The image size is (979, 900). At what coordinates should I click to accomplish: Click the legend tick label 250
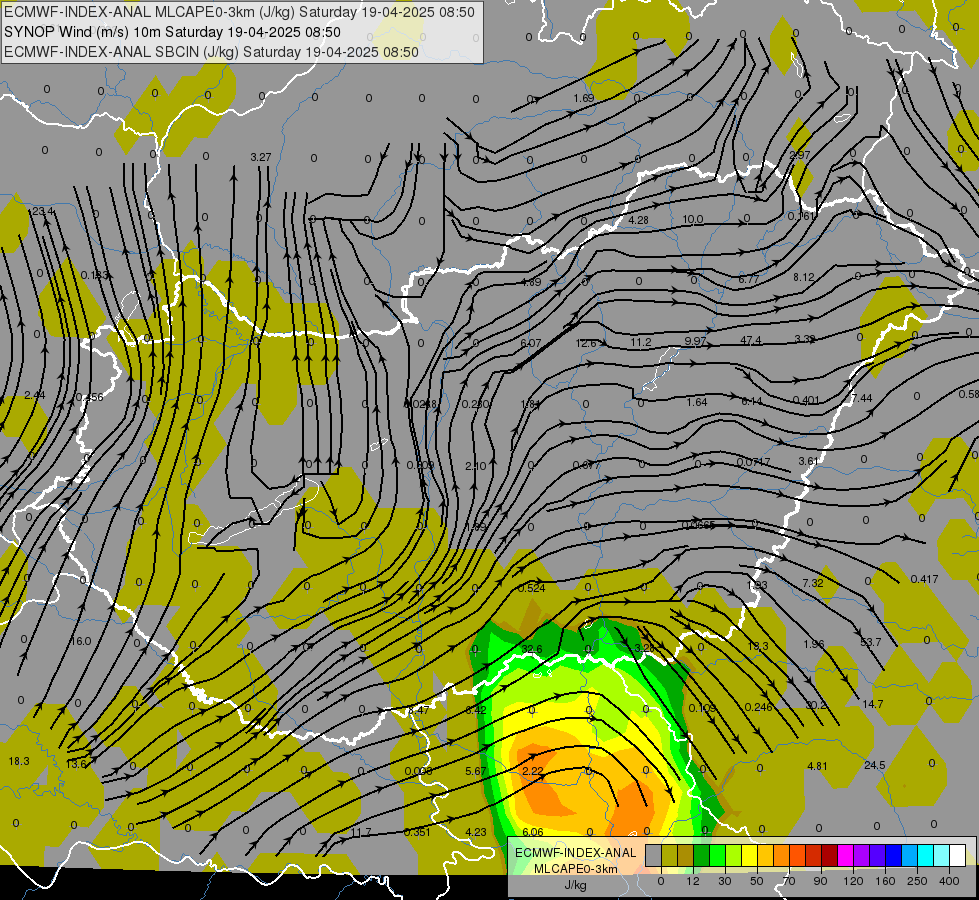pyautogui.click(x=917, y=881)
